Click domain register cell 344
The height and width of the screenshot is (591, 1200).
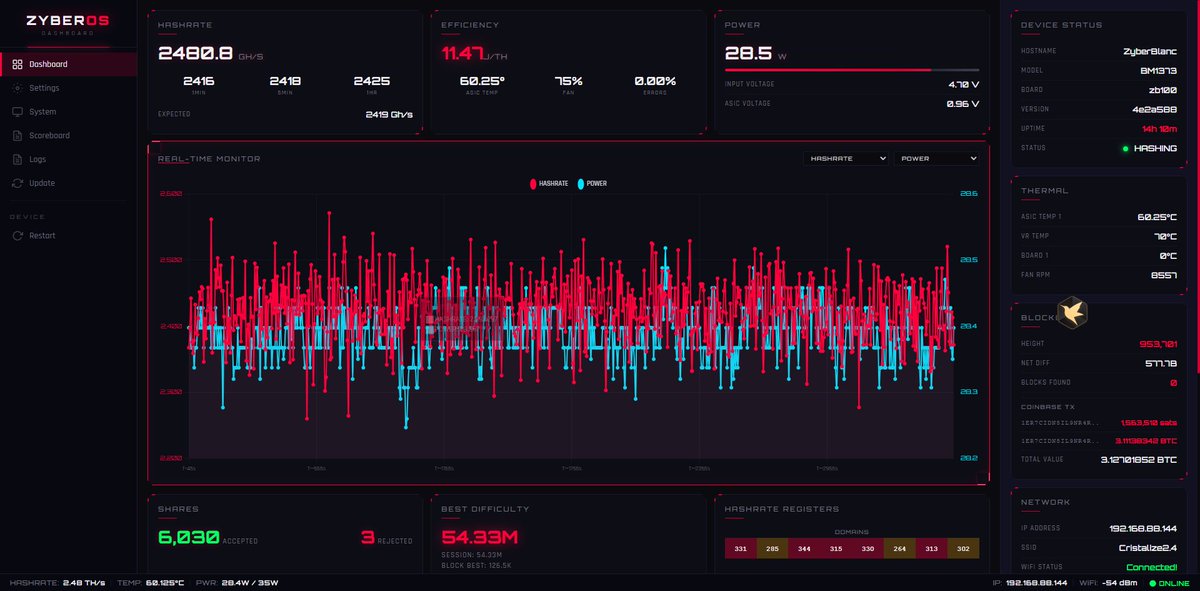coord(804,548)
